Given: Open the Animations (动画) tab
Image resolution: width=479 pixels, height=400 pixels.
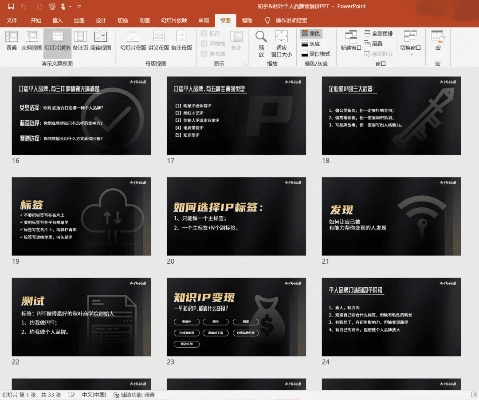Looking at the screenshot, I should point(144,20).
